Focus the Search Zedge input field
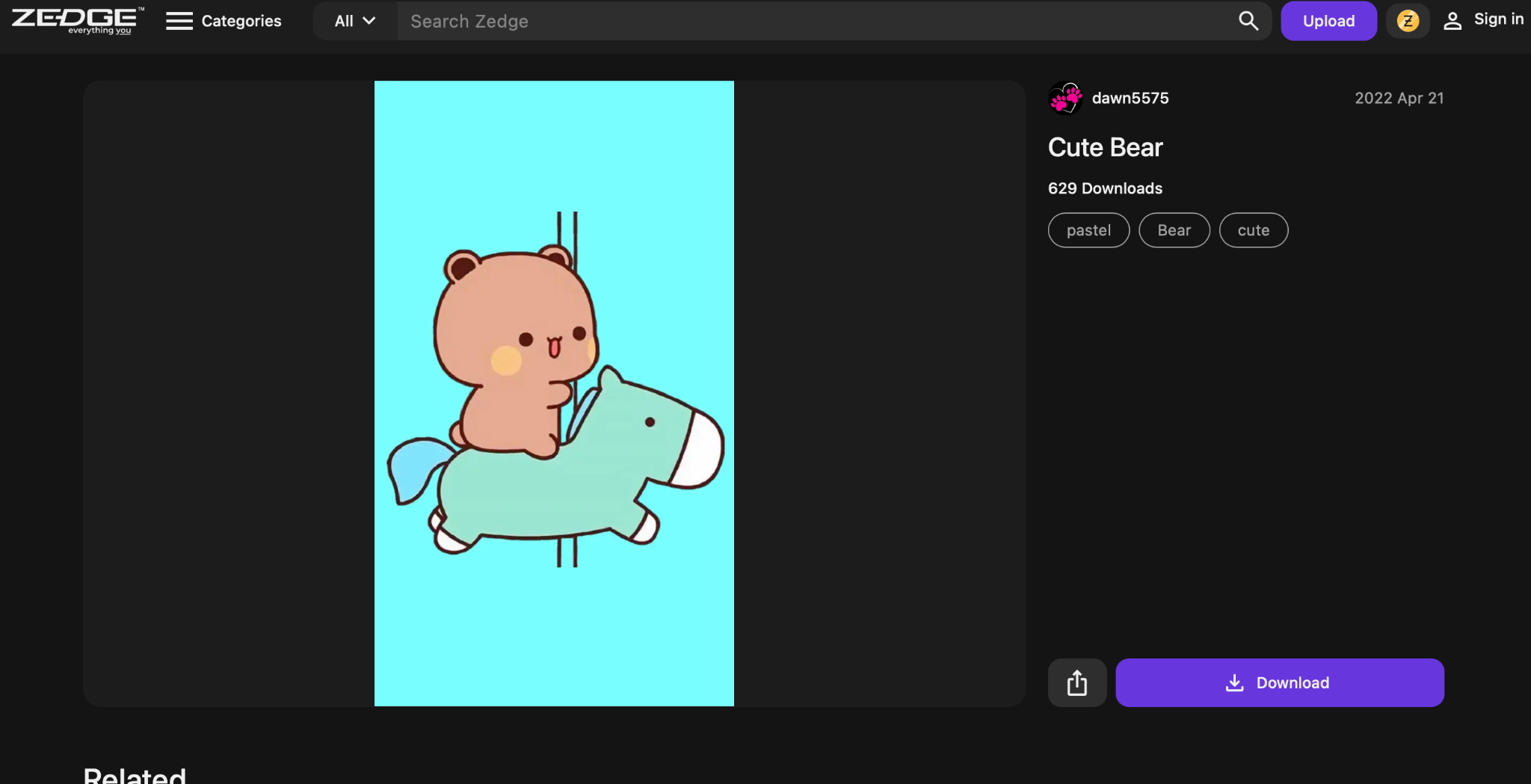 pos(815,21)
